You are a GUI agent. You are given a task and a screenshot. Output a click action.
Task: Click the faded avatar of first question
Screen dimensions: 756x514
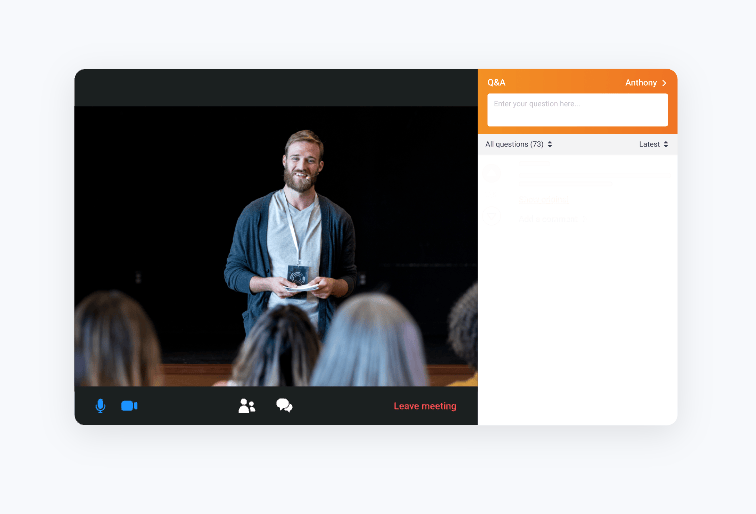tap(492, 173)
